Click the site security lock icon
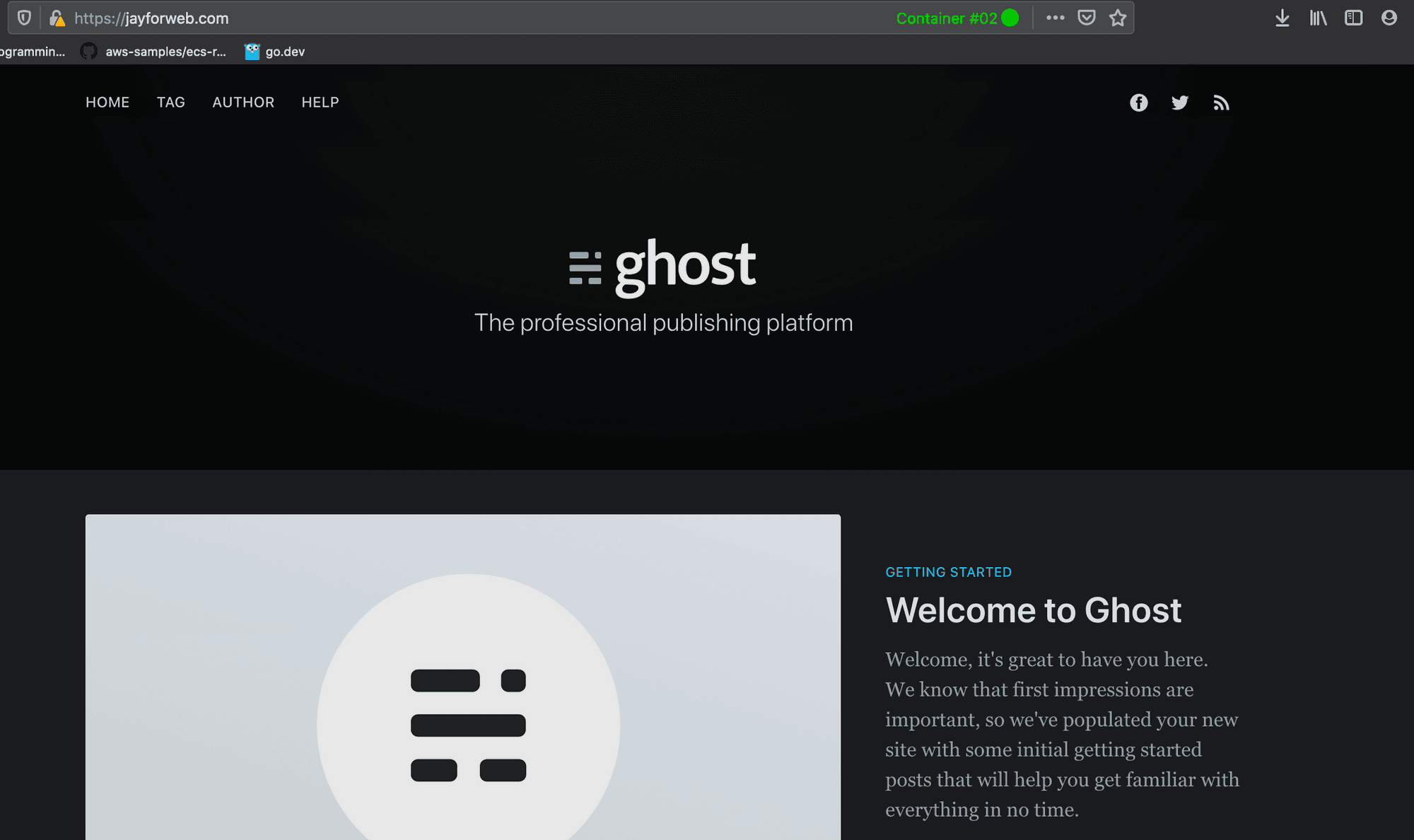The image size is (1414, 840). [58, 18]
